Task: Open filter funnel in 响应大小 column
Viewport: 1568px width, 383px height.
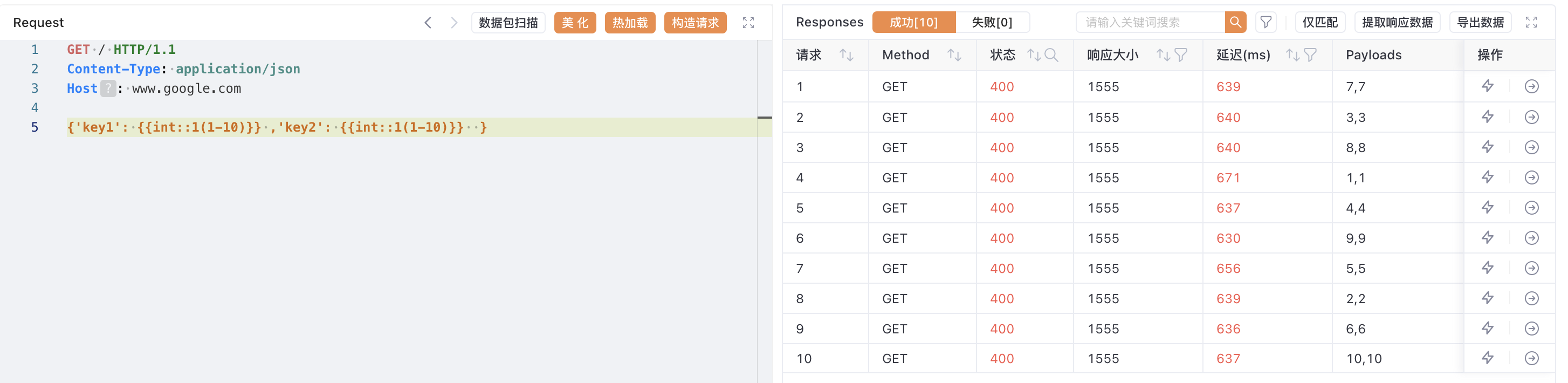Action: click(1181, 56)
